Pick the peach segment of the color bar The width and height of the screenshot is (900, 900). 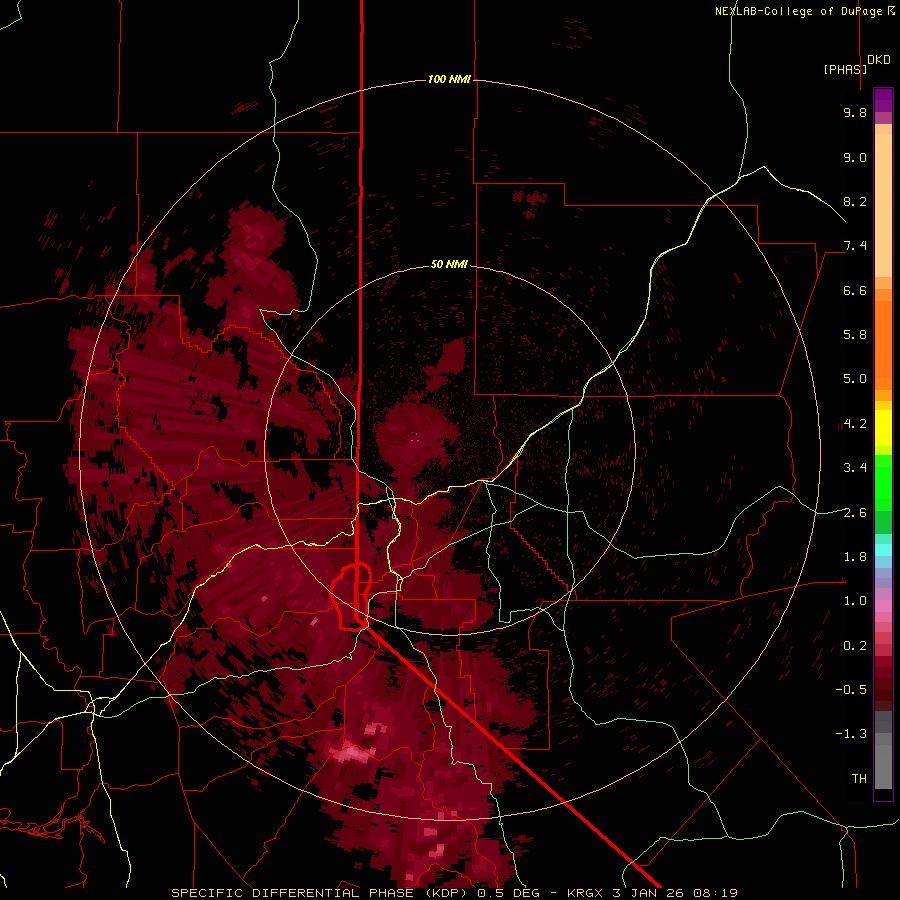[x=883, y=205]
